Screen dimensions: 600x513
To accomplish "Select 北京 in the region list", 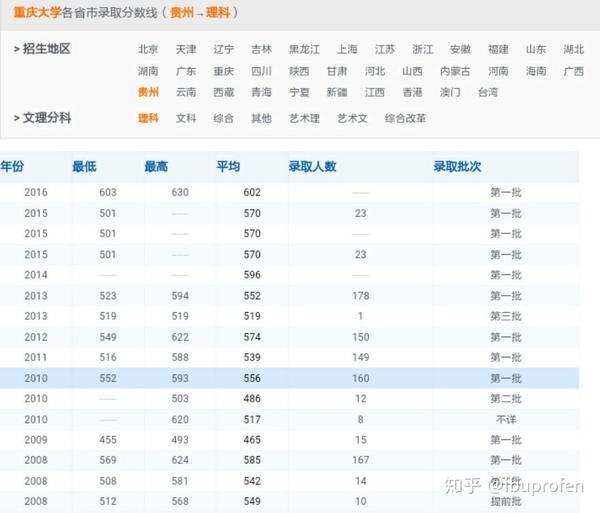I will pos(148,49).
